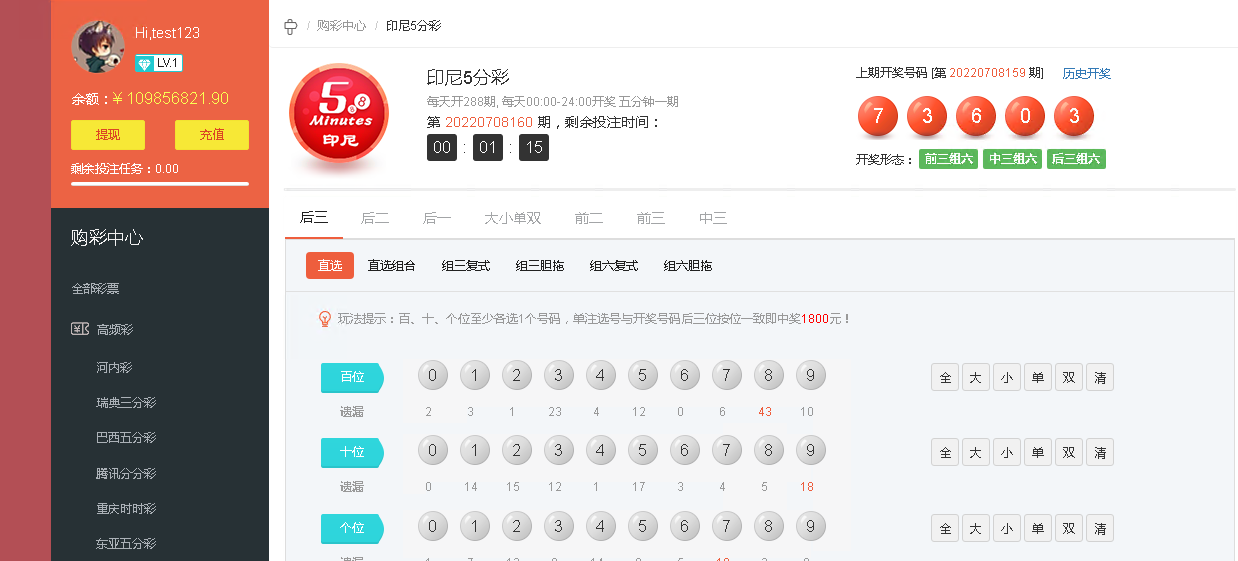Viewport: 1238px width, 561px height.
Task: Click the drawn number ball 6
Action: coord(975,117)
